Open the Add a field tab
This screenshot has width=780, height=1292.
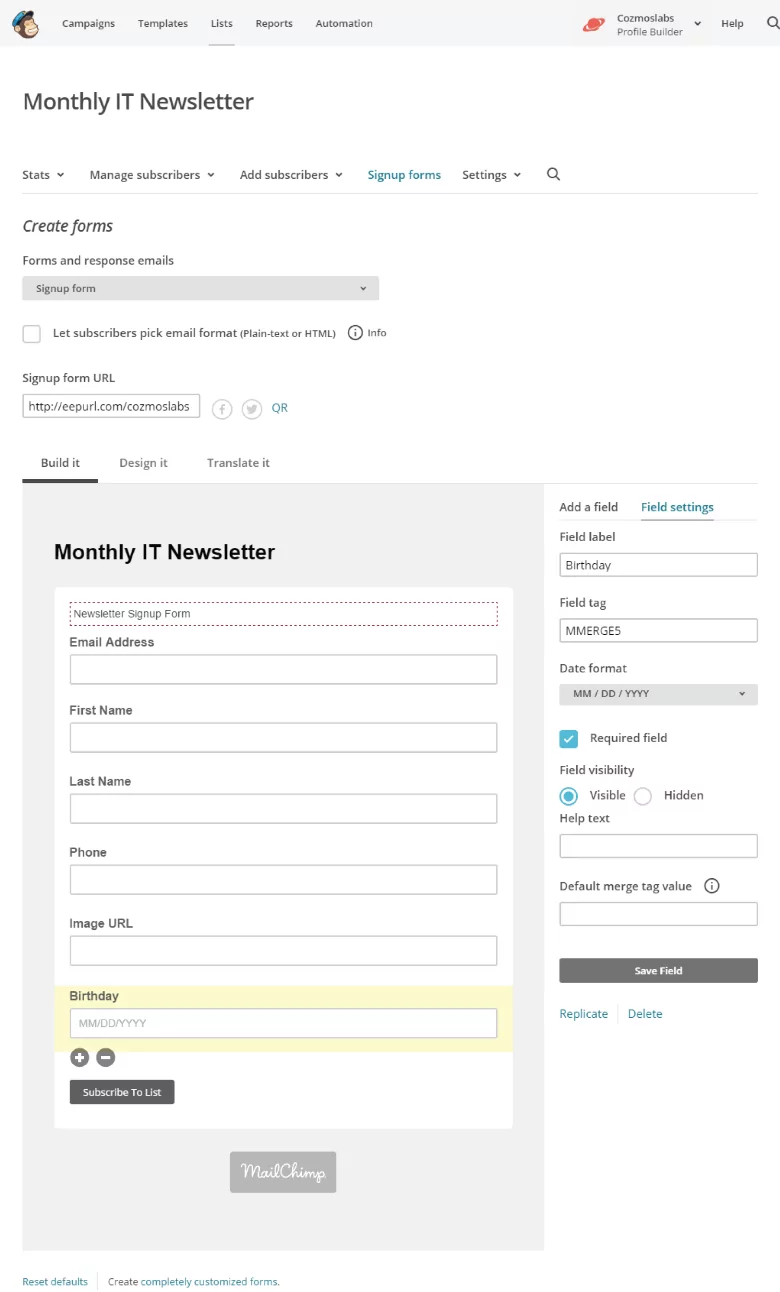588,507
